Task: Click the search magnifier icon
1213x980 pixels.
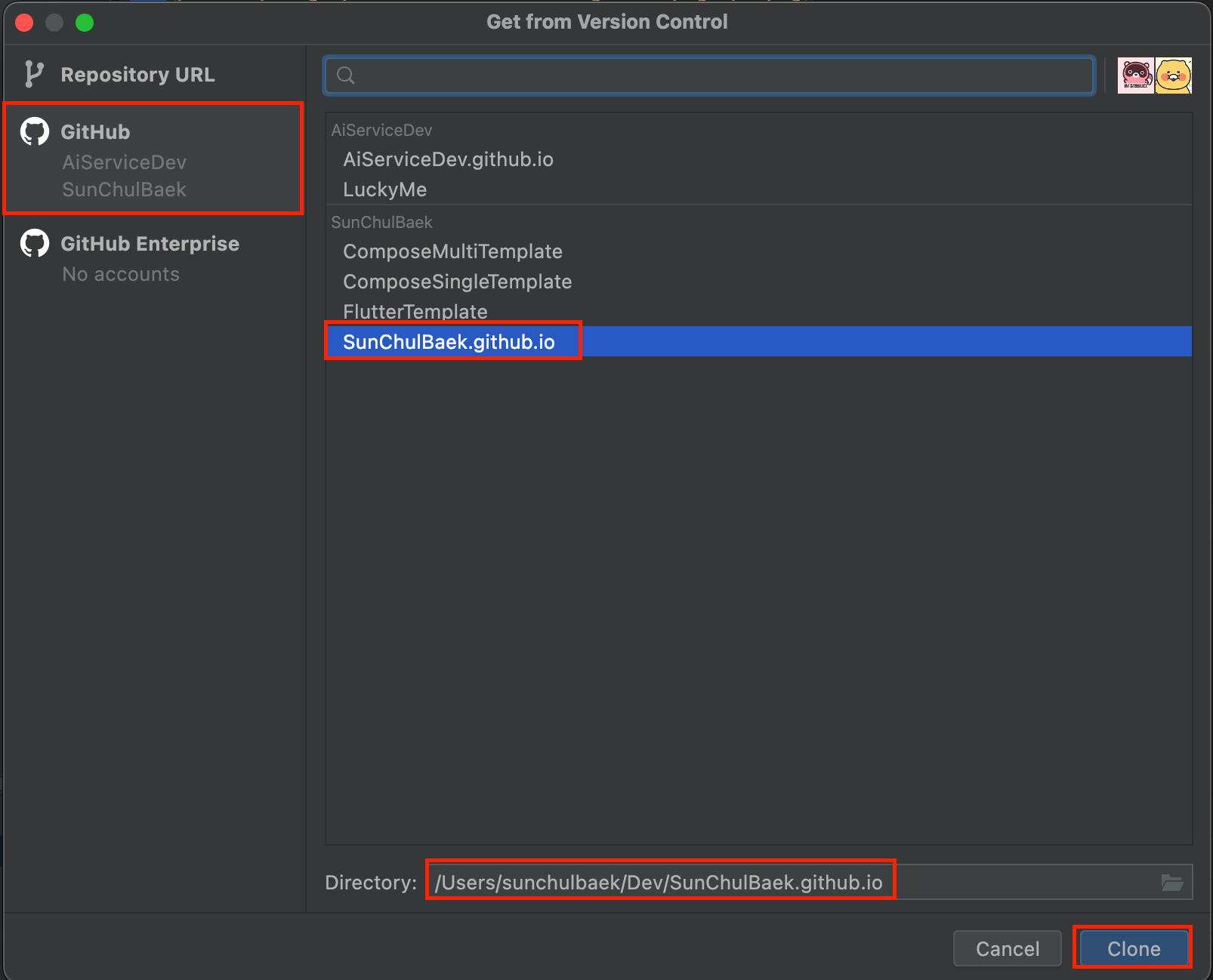Action: 346,75
